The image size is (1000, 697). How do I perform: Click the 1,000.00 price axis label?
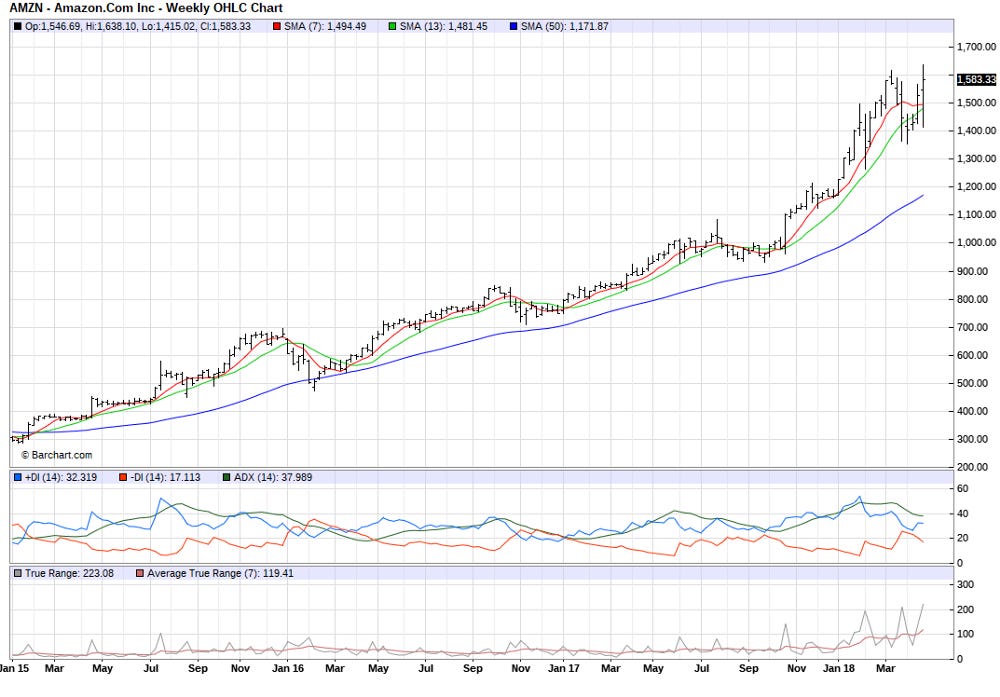[x=977, y=243]
